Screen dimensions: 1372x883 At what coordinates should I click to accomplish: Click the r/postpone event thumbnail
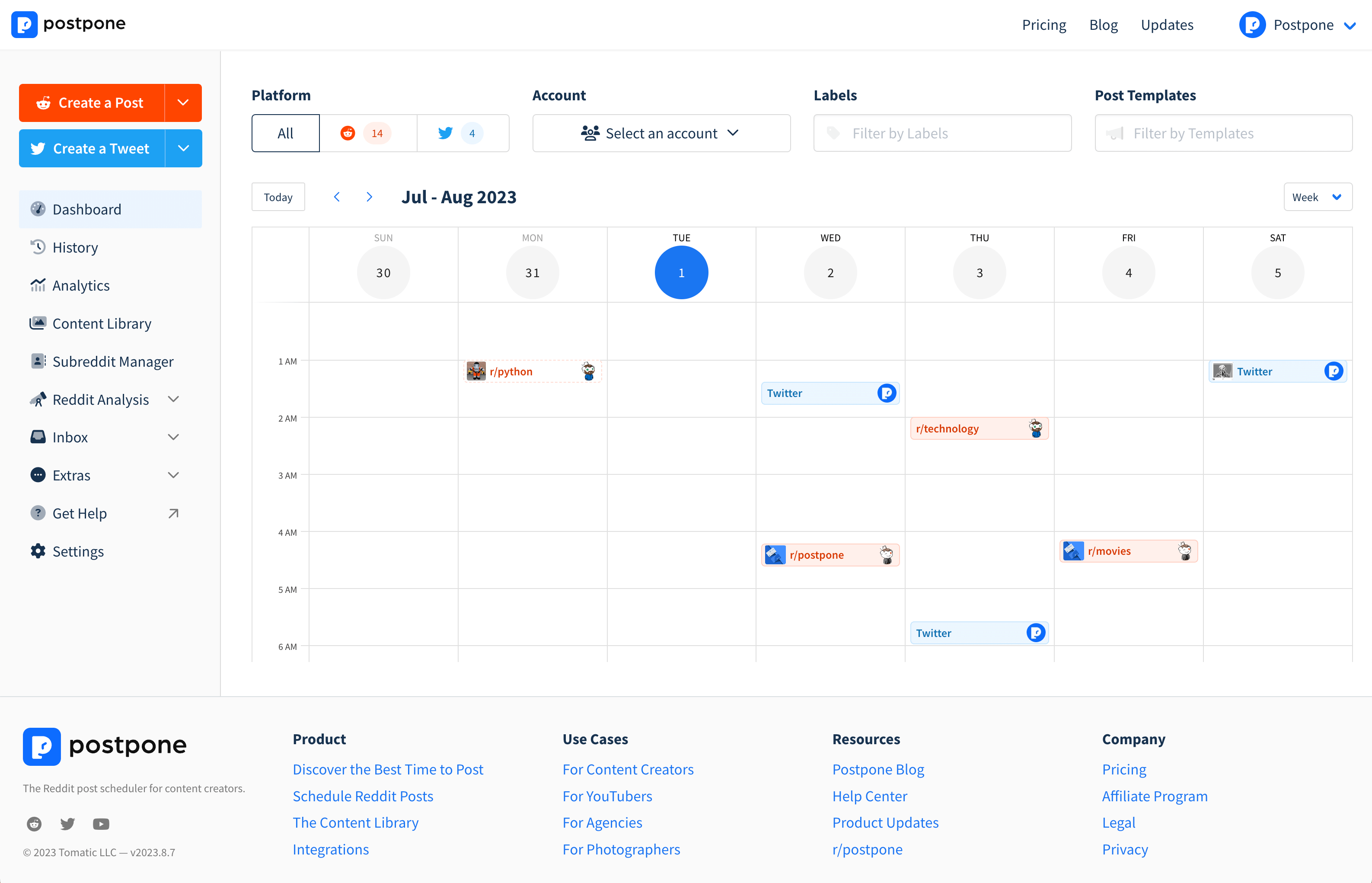(775, 555)
